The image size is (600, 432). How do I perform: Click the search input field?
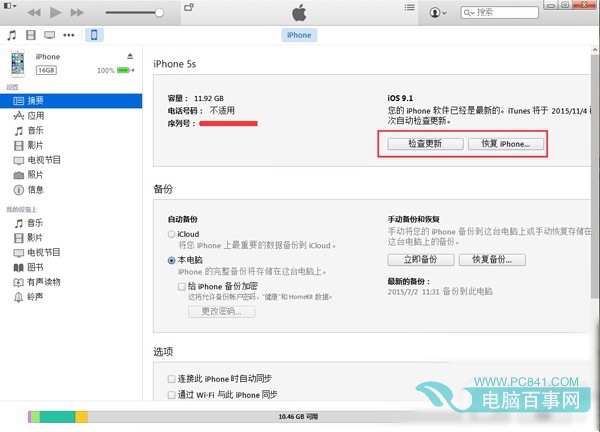click(x=499, y=13)
